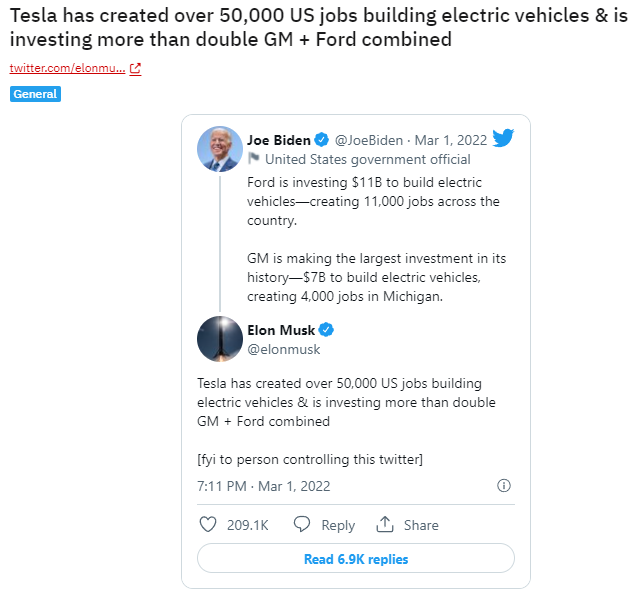The image size is (634, 597).
Task: Click the Twitter bird logo icon
Action: [503, 138]
